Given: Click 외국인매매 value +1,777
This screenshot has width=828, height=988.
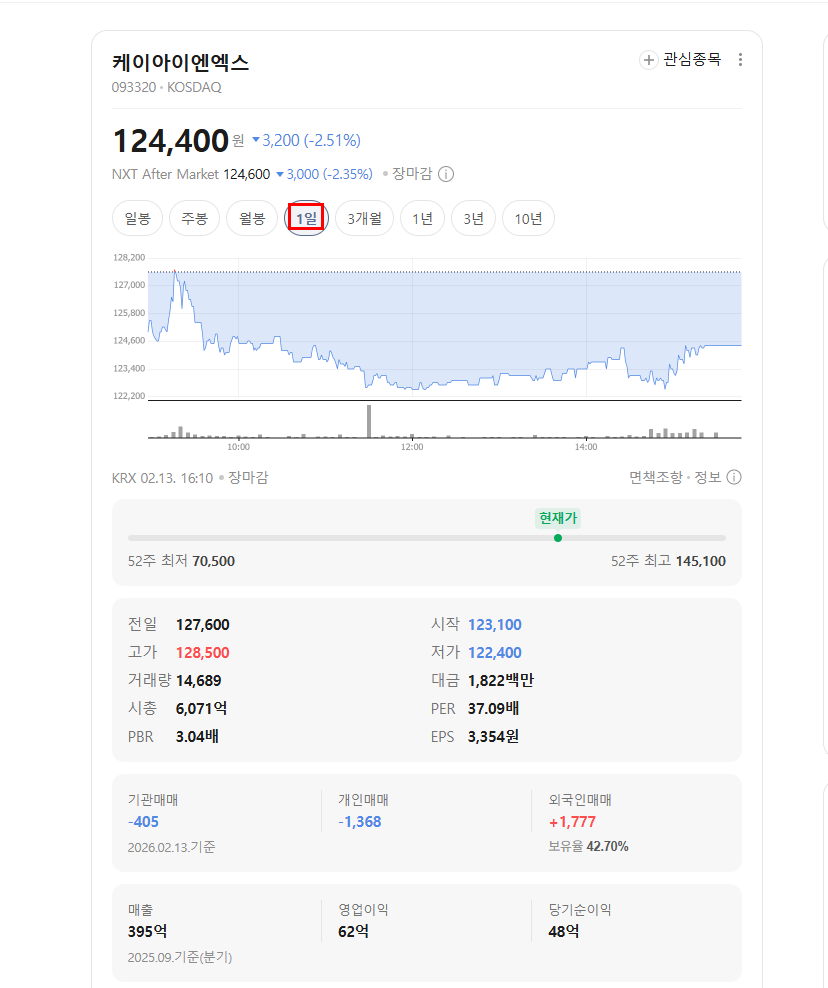Looking at the screenshot, I should point(572,822).
